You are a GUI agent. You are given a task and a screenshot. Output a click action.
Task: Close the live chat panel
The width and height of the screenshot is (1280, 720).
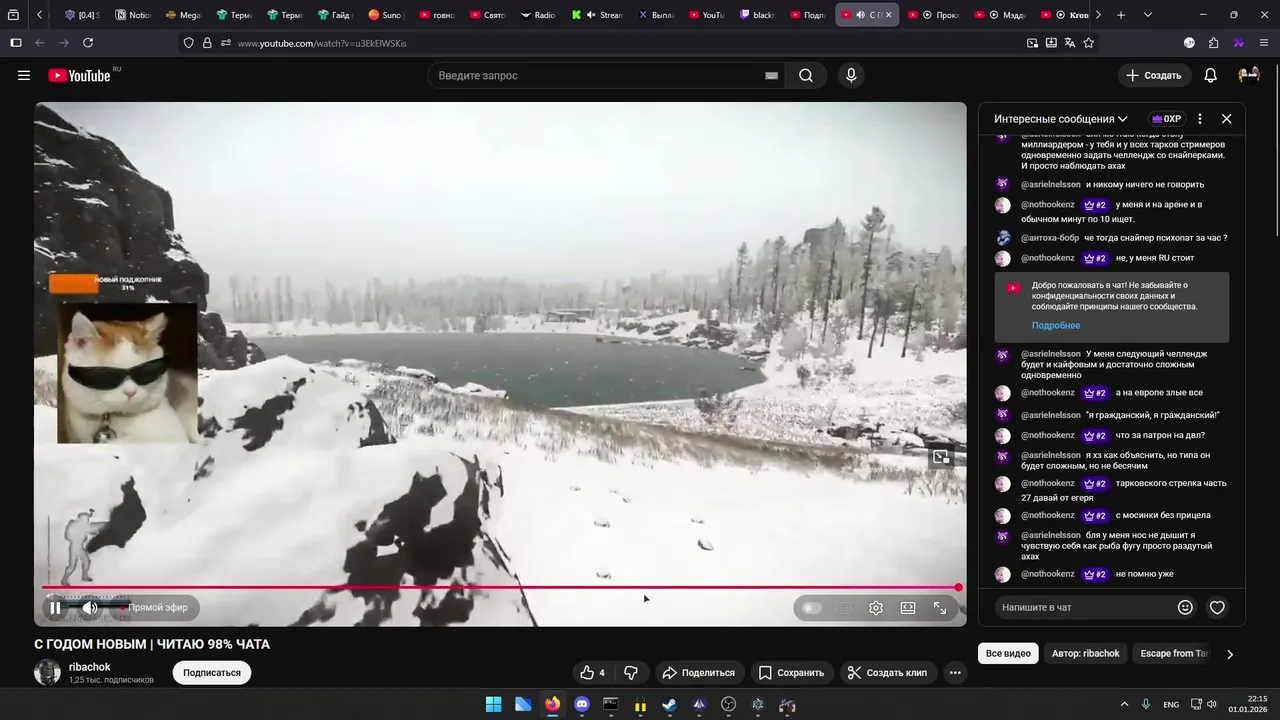[x=1226, y=118]
